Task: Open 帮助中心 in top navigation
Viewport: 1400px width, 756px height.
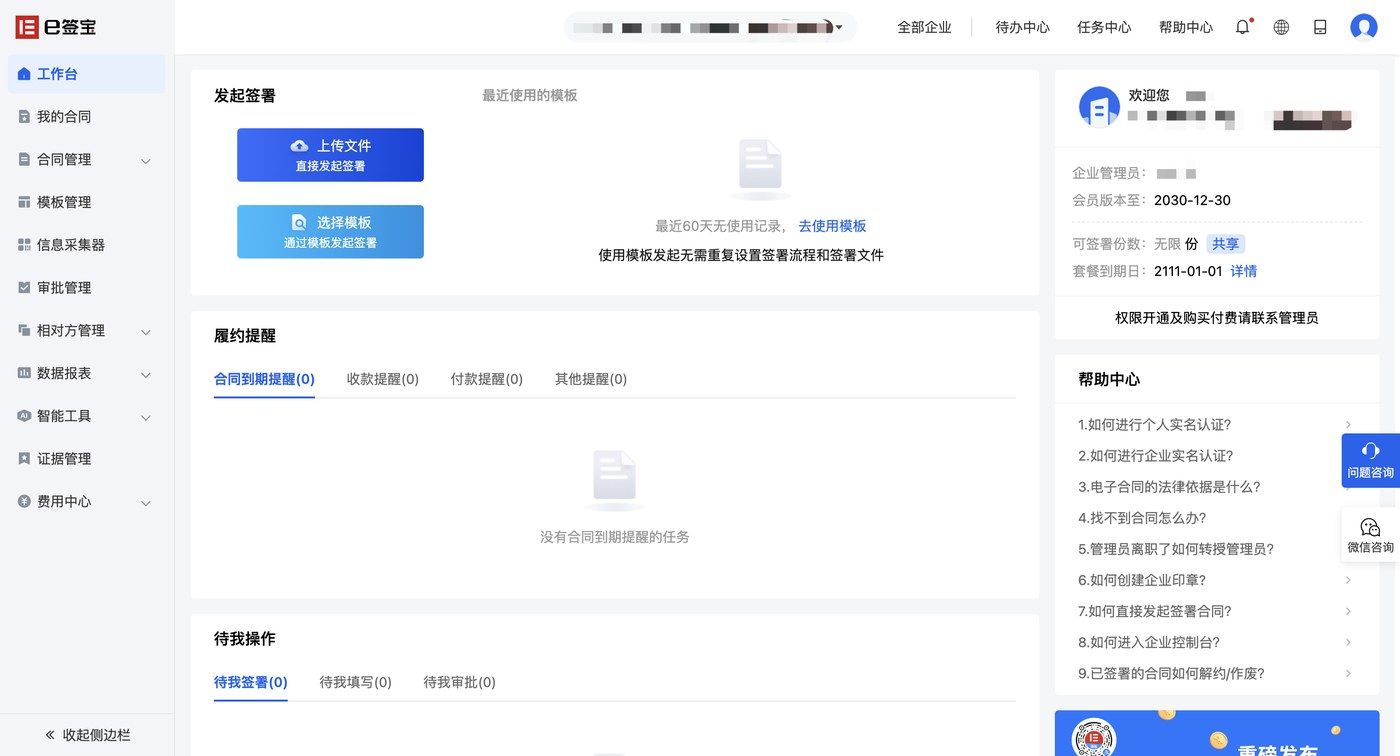Action: (1186, 27)
